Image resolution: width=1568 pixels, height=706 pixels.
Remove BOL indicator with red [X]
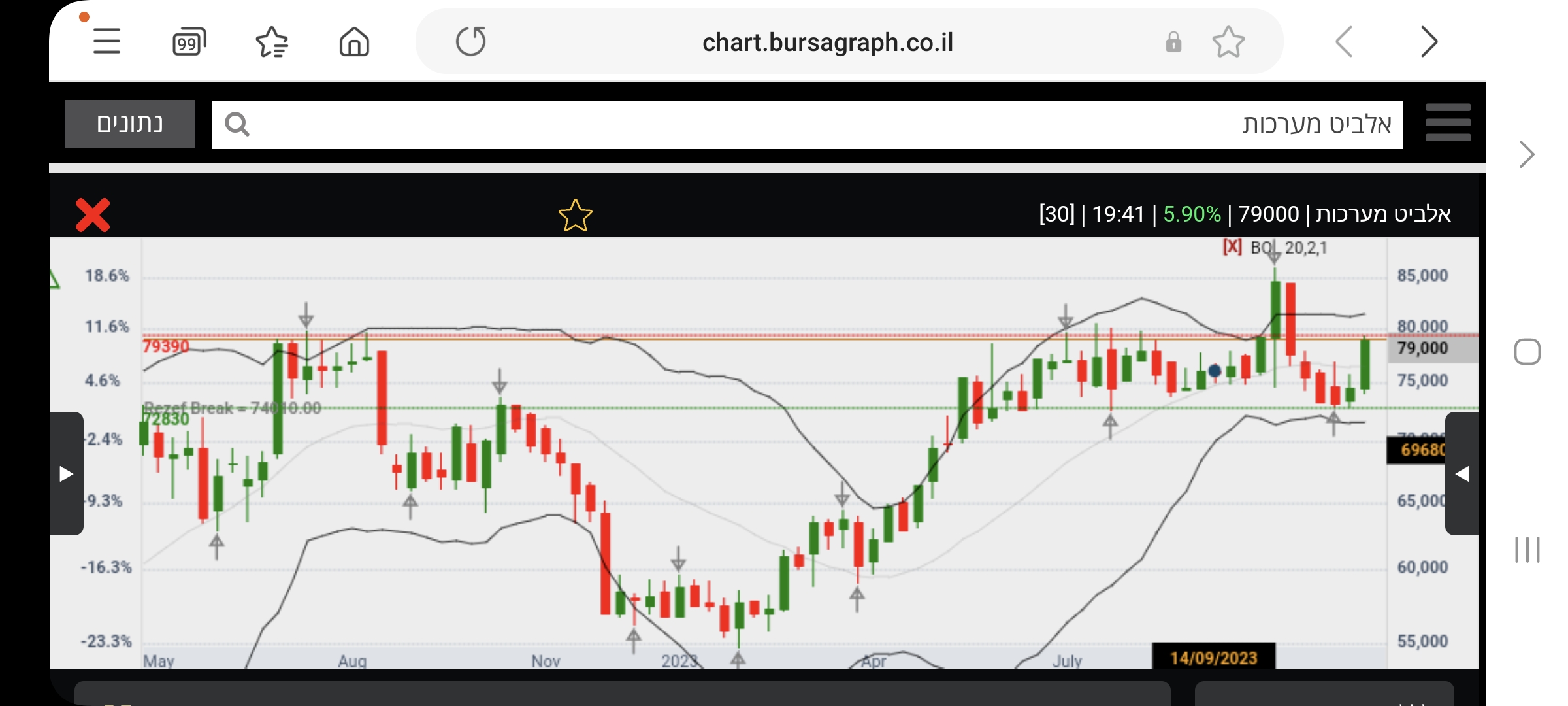pos(1232,247)
